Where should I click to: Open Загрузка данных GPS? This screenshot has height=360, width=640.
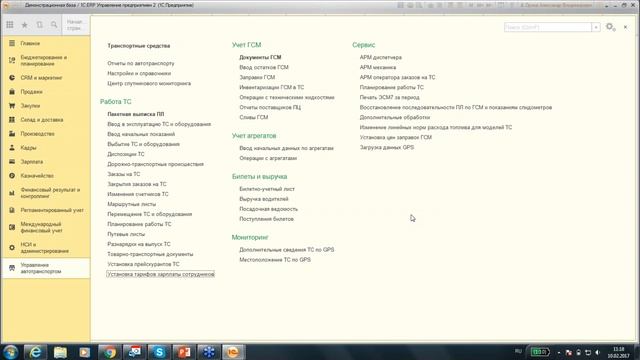[x=387, y=147]
